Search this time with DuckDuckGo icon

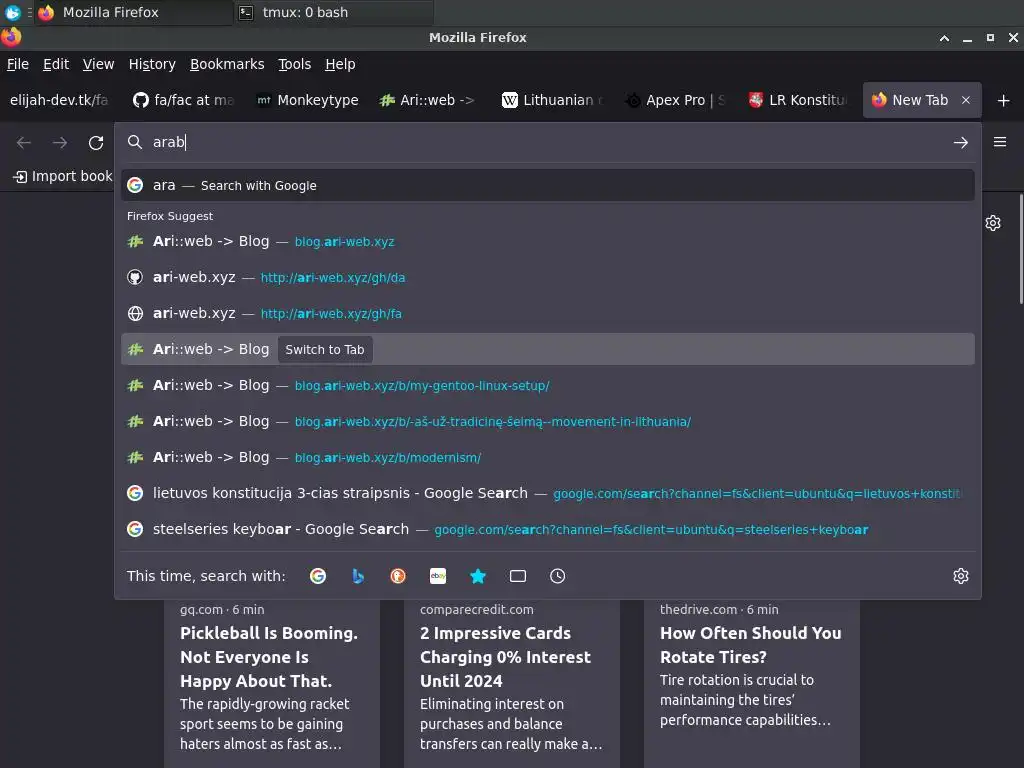coord(398,576)
